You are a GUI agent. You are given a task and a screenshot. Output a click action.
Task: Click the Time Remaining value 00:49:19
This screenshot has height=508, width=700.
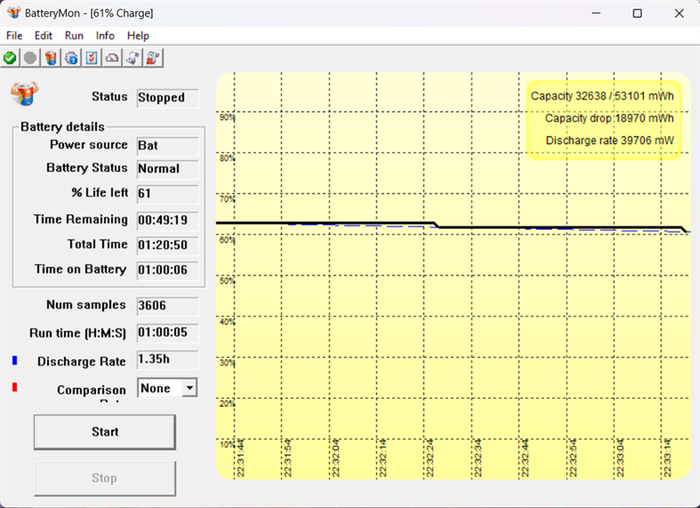click(167, 221)
